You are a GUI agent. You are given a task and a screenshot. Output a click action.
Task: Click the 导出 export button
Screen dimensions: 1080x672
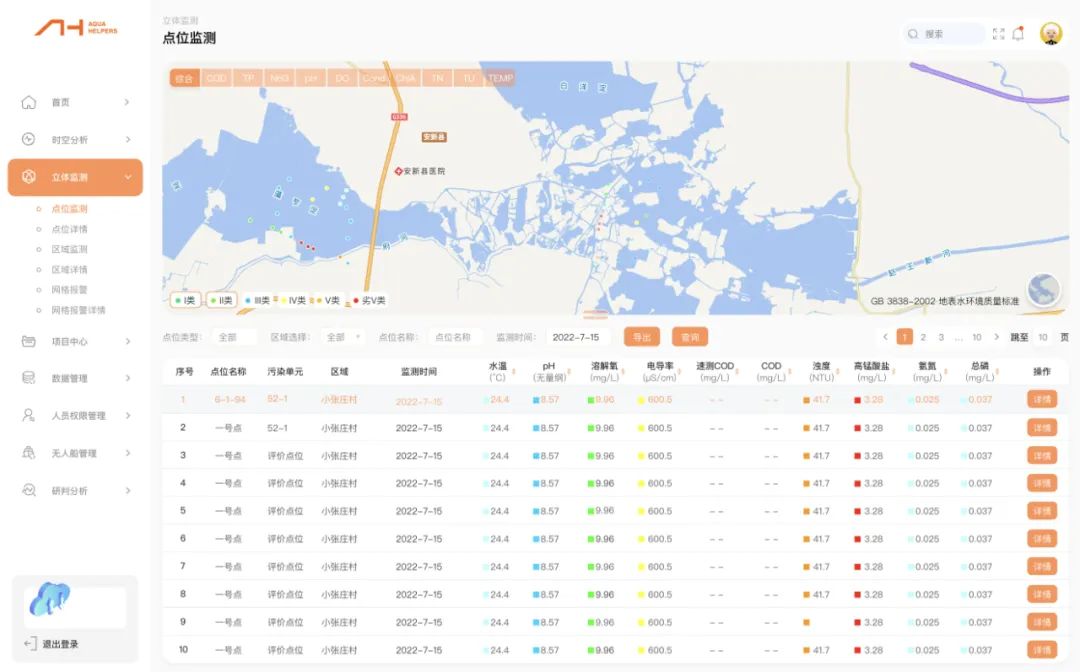642,338
